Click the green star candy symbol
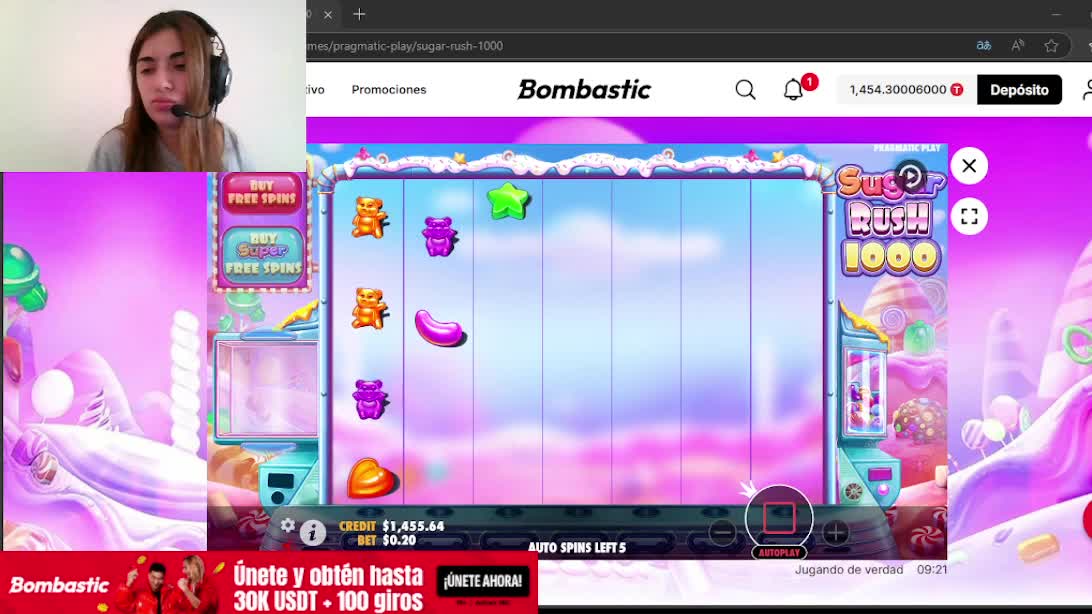This screenshot has height=614, width=1092. point(508,201)
